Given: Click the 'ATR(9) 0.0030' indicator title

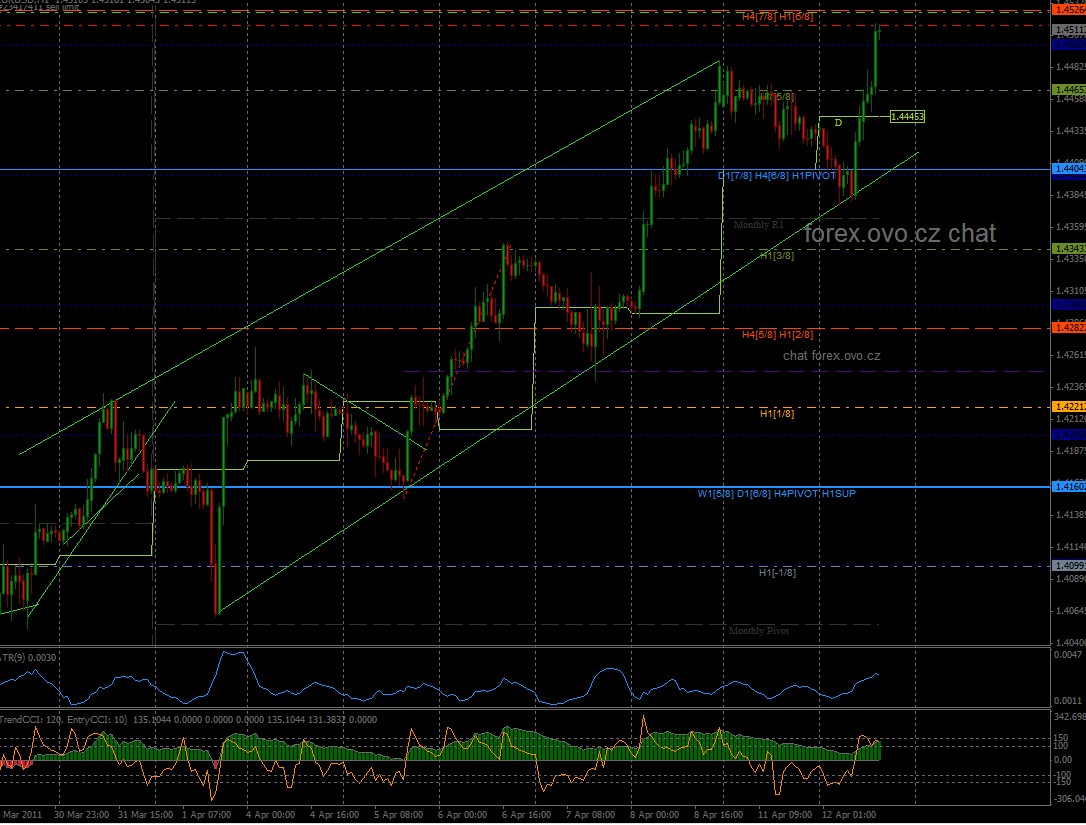Looking at the screenshot, I should (28, 657).
